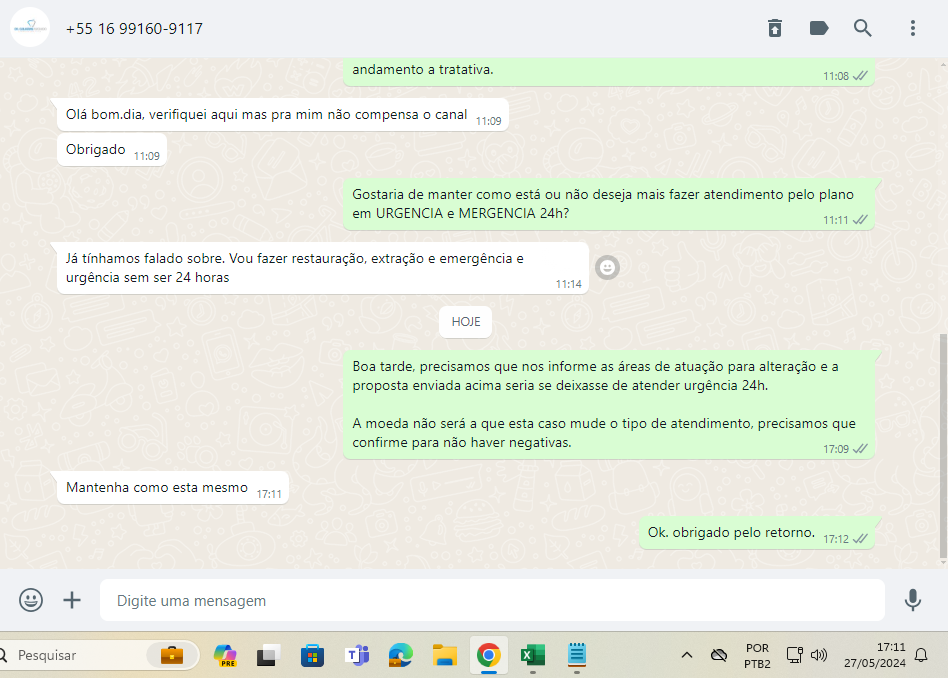Search messages with the magnifier icon
948x678 pixels.
click(863, 28)
